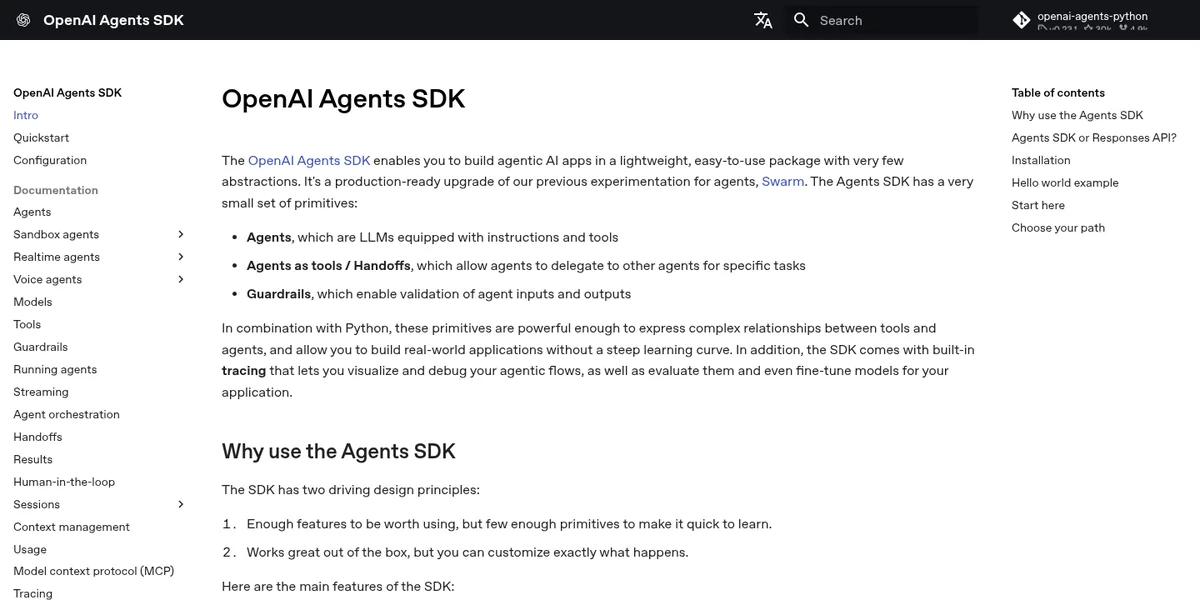Image resolution: width=1200 pixels, height=600 pixels.
Task: Open the Models page
Action: point(33,302)
